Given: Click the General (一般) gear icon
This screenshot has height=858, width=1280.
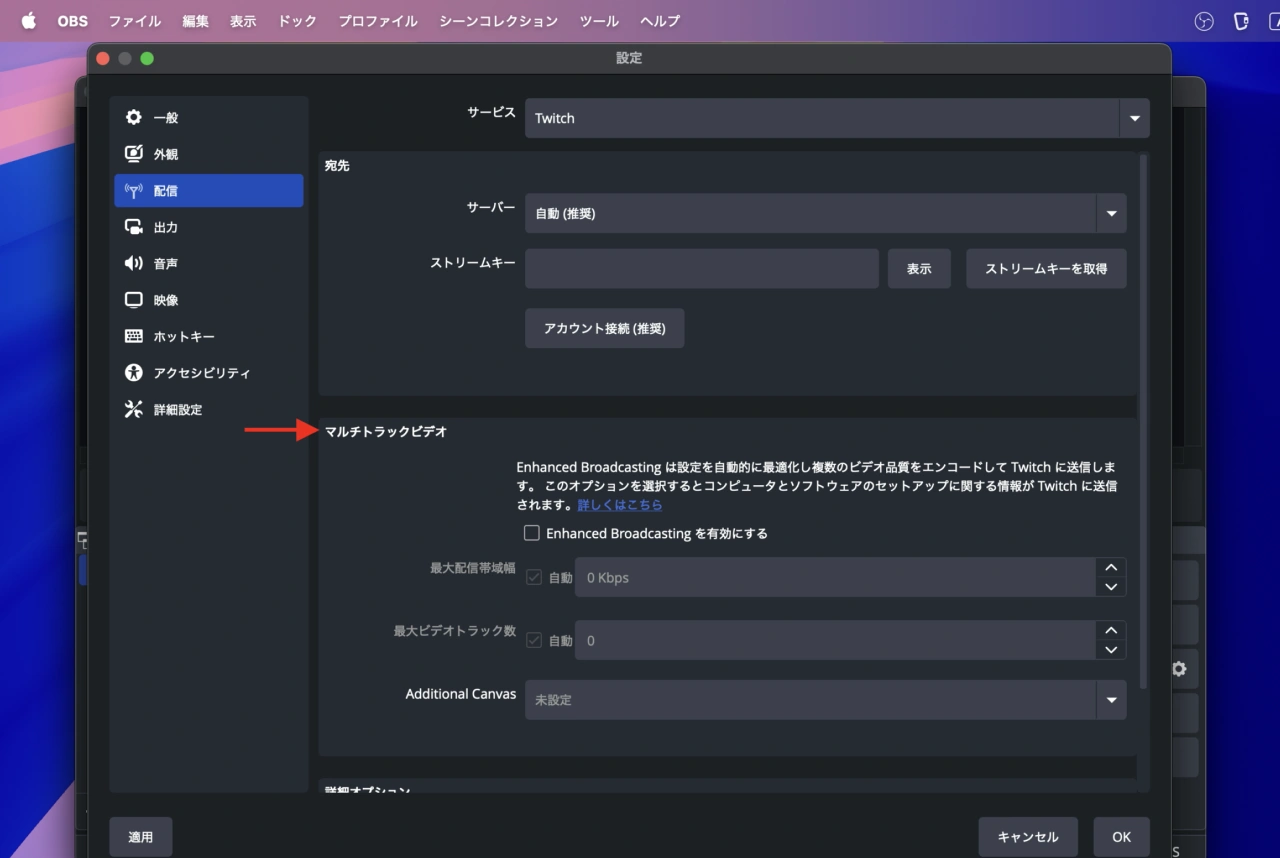Looking at the screenshot, I should pyautogui.click(x=134, y=118).
